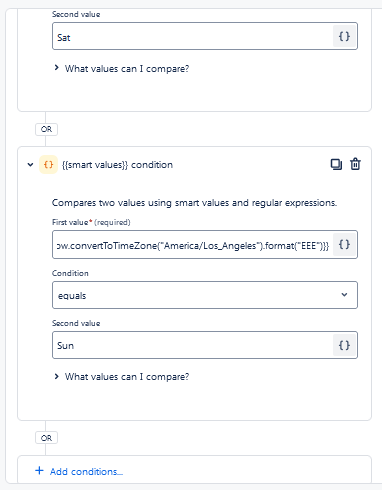
Task: Toggle the OR operator above Add conditions
Action: click(x=46, y=438)
